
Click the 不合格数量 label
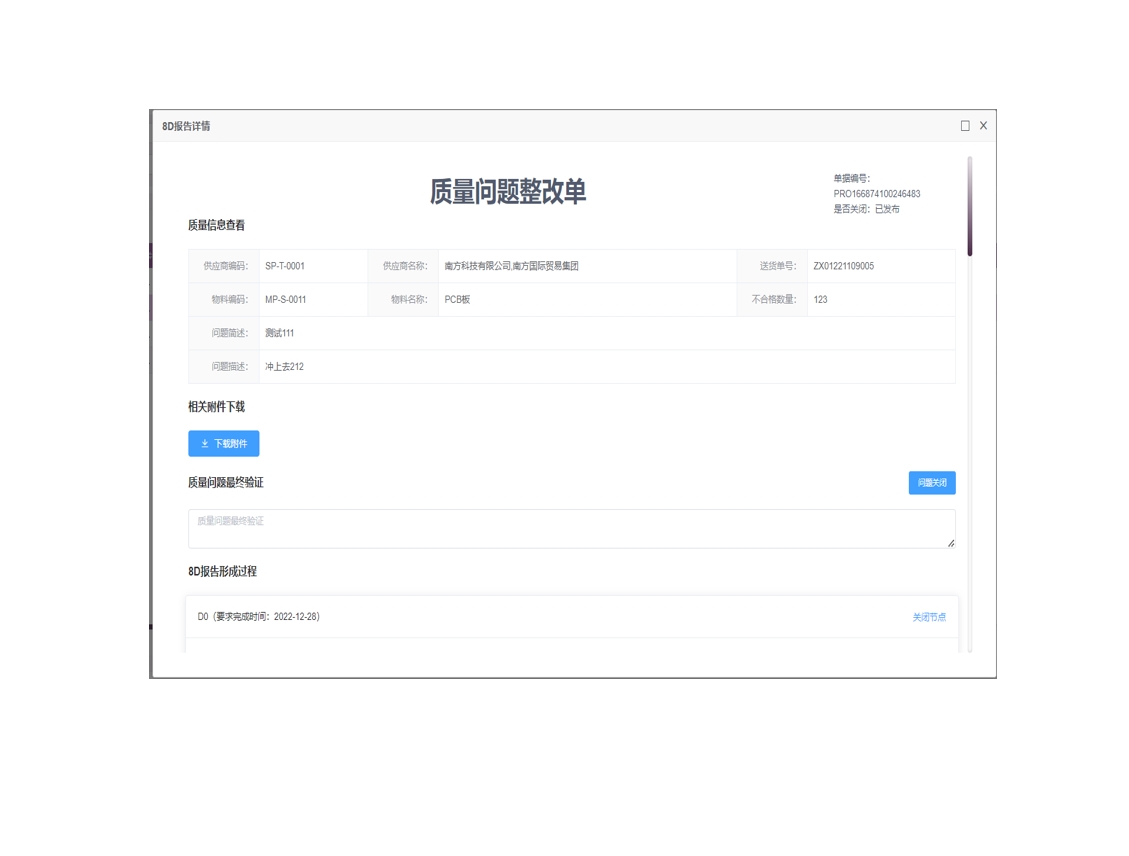(774, 299)
